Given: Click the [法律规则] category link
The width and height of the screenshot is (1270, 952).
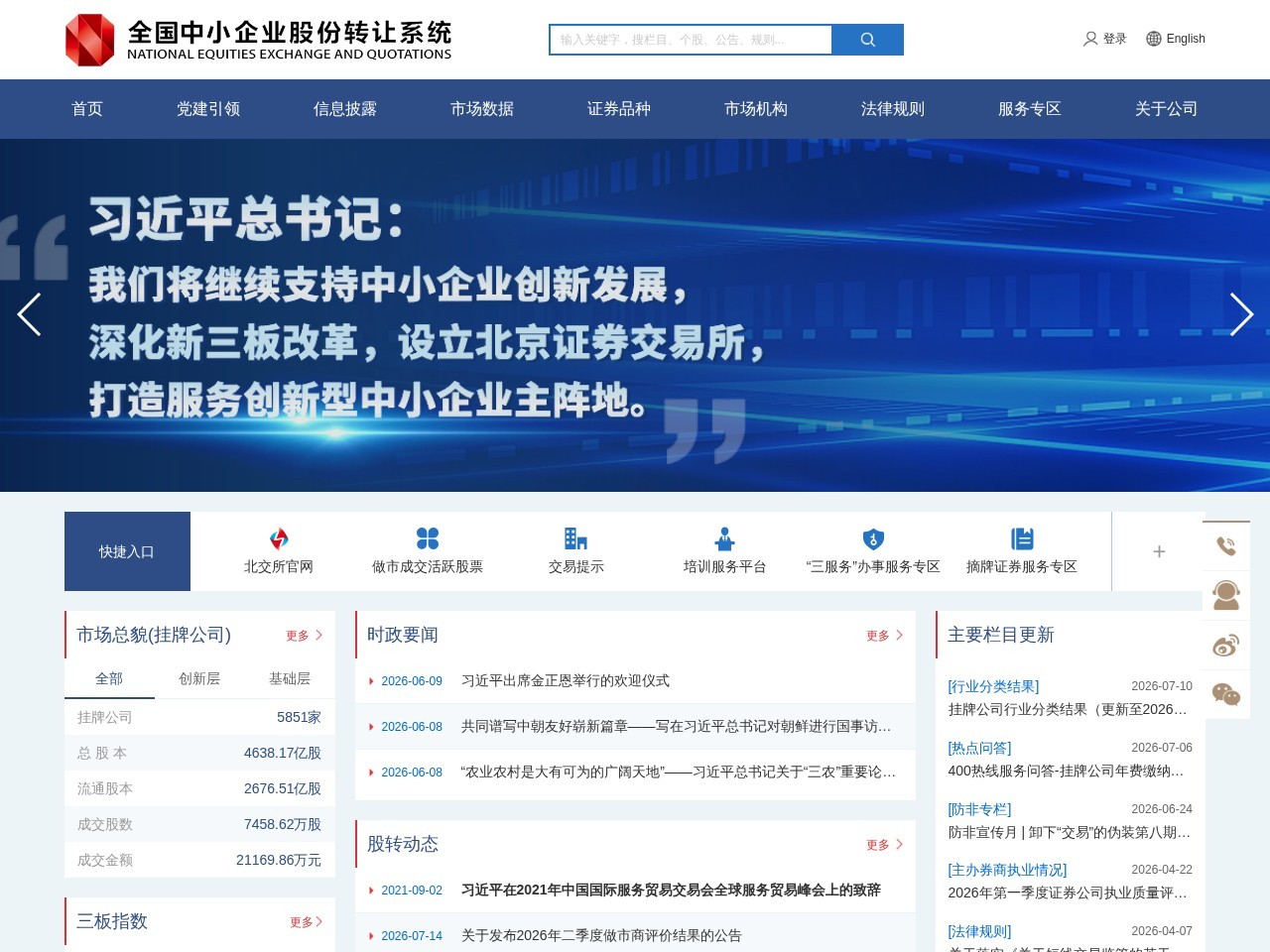Looking at the screenshot, I should [979, 931].
